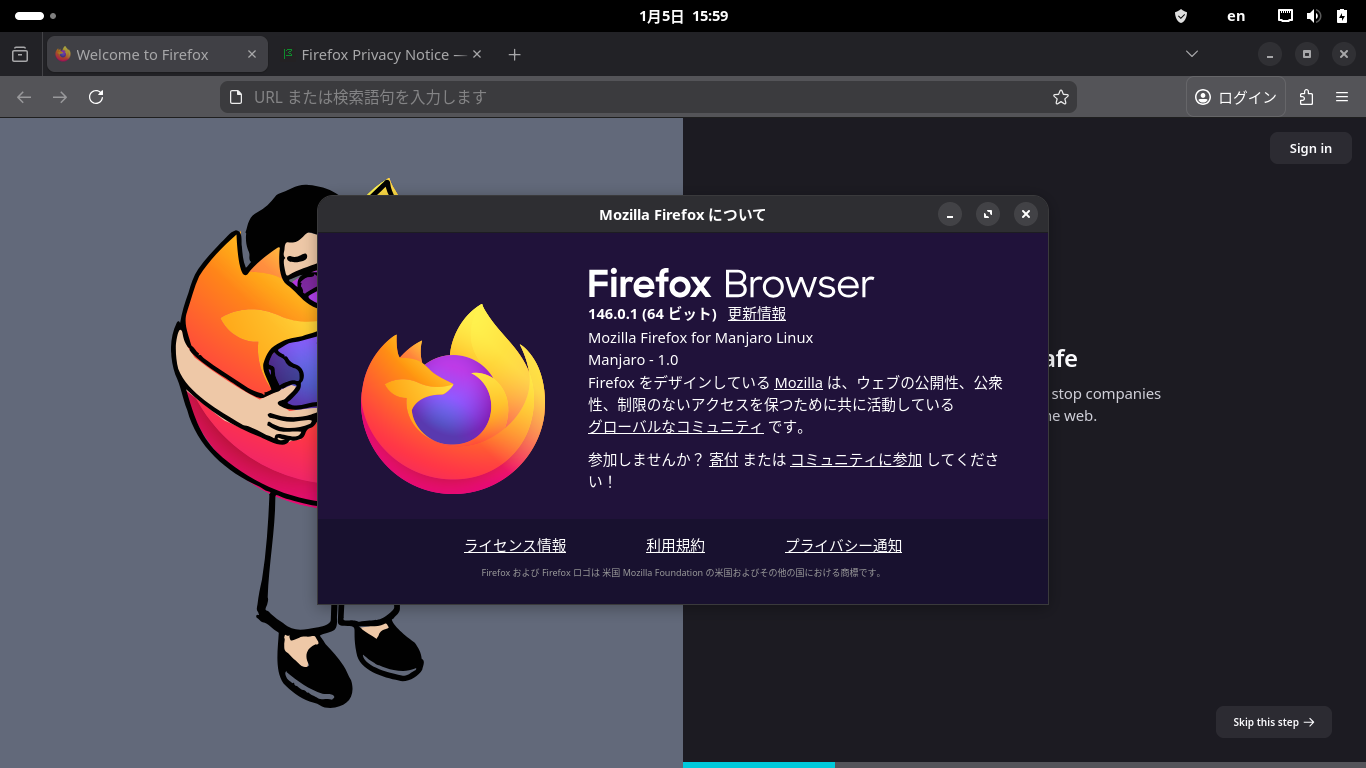The width and height of the screenshot is (1366, 768).
Task: Close the main Firefox window
Action: pos(1343,54)
